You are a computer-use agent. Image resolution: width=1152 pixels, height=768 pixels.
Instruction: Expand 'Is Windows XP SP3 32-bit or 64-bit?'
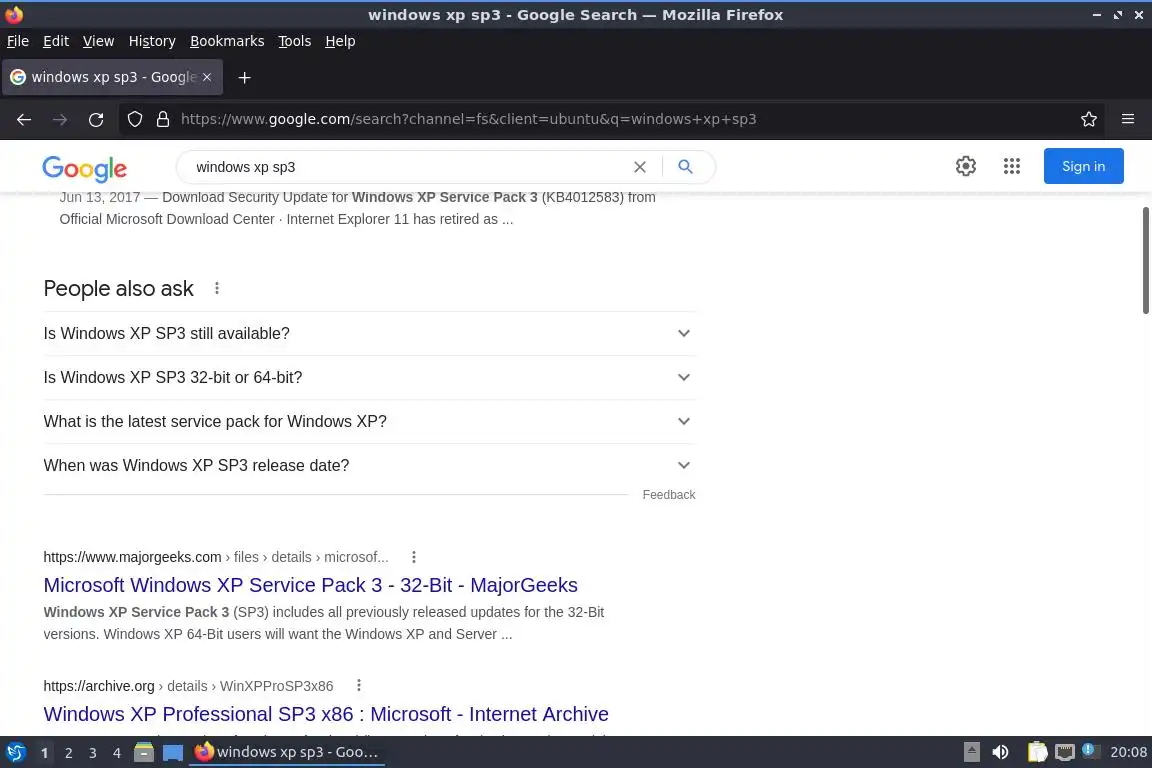[x=370, y=378]
